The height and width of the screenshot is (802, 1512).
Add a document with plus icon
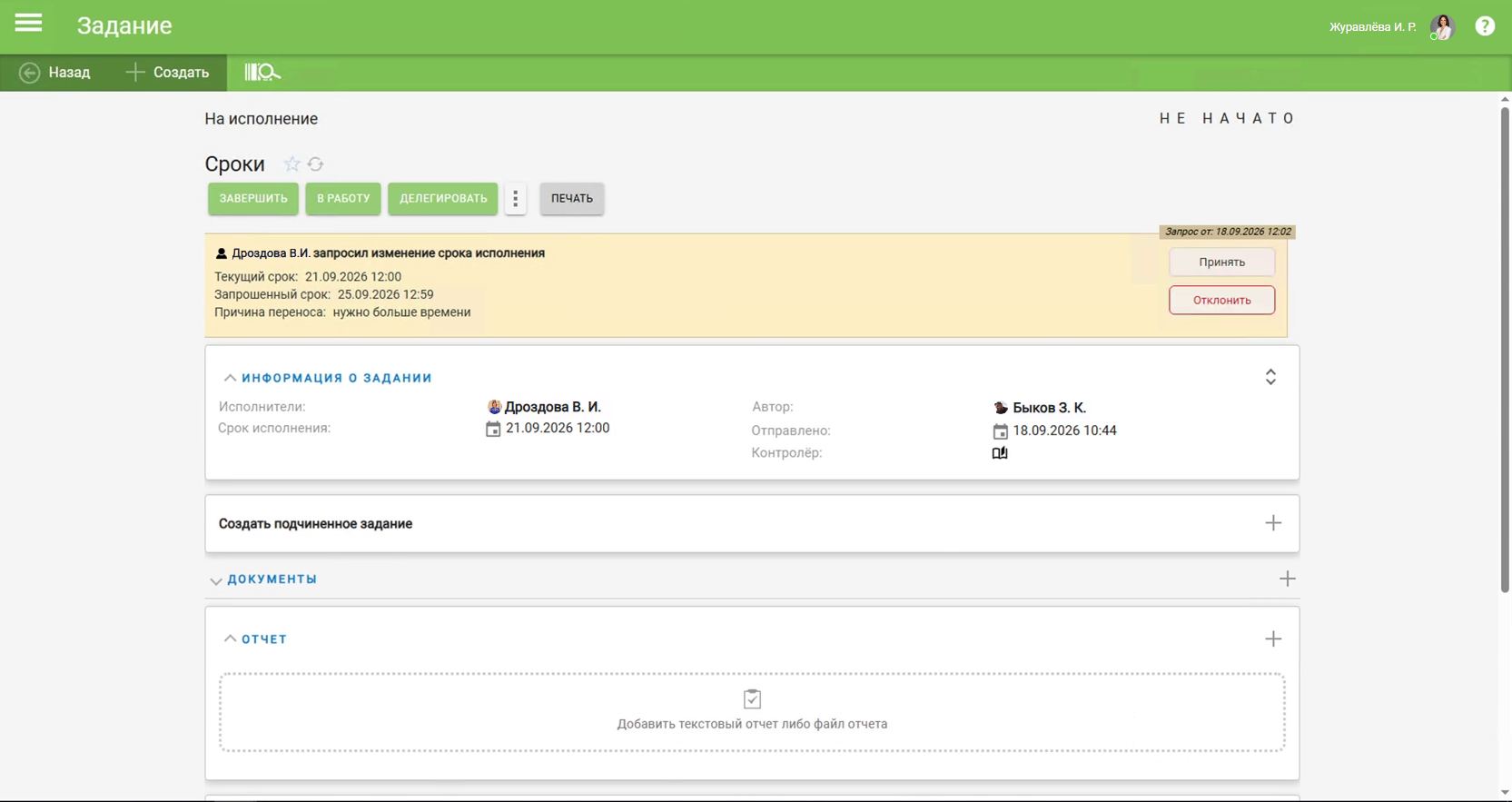tap(1287, 579)
